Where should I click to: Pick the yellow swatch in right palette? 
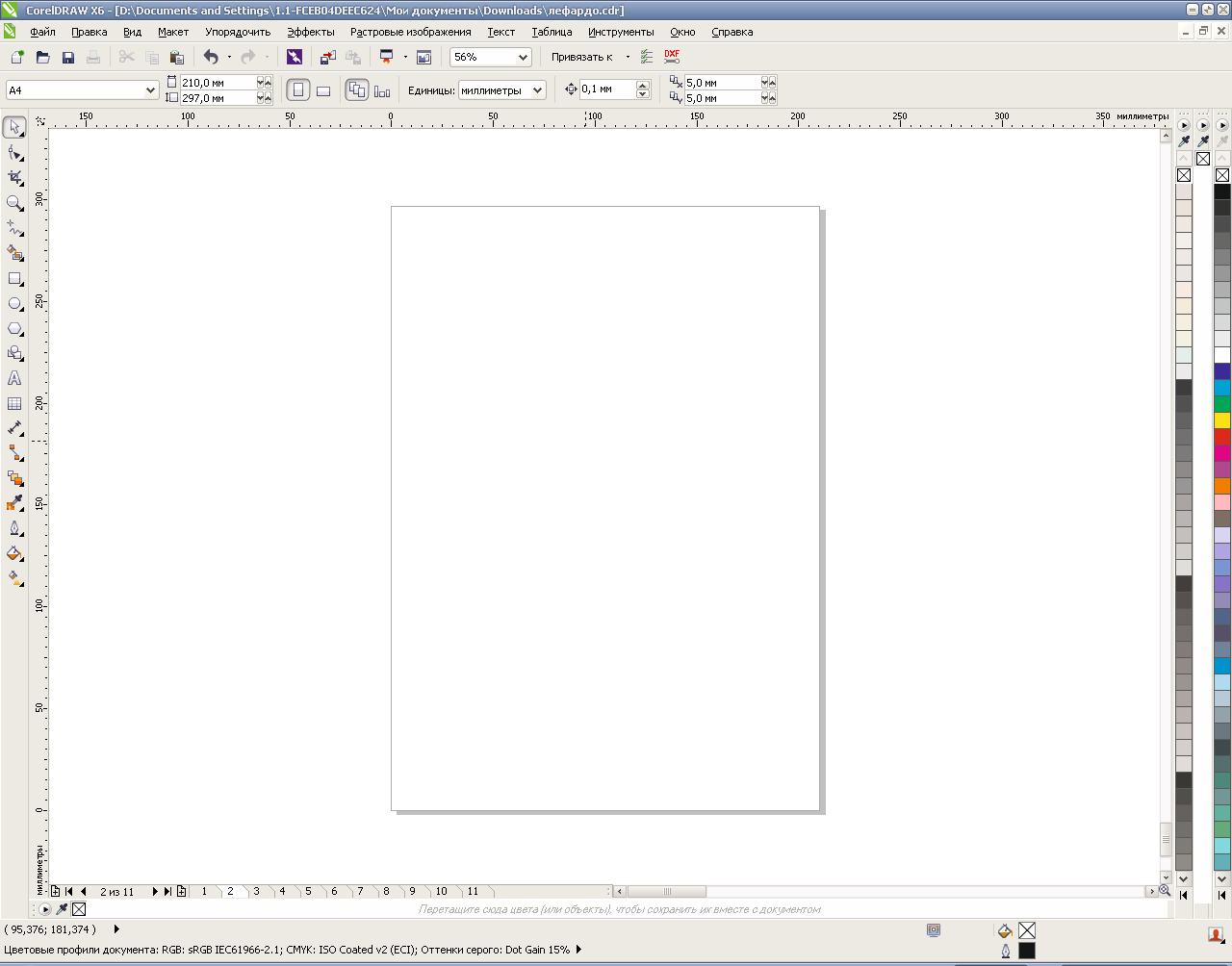click(1222, 420)
